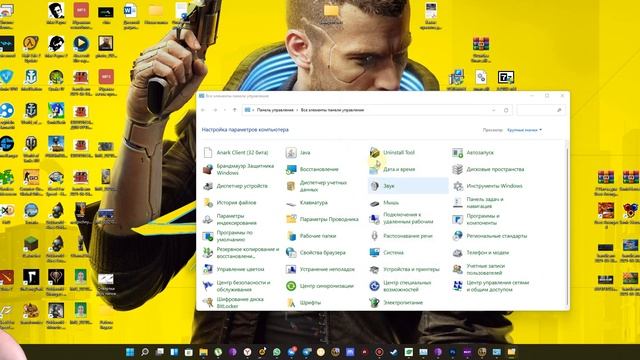
Task: Open Восстановление item
Action: 312,169
